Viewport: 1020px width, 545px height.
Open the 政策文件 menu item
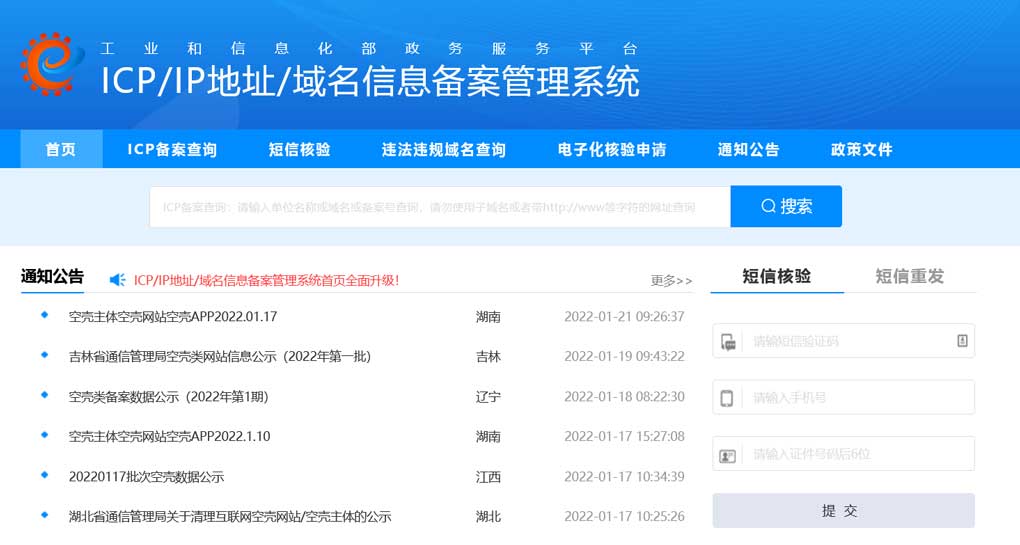(861, 149)
